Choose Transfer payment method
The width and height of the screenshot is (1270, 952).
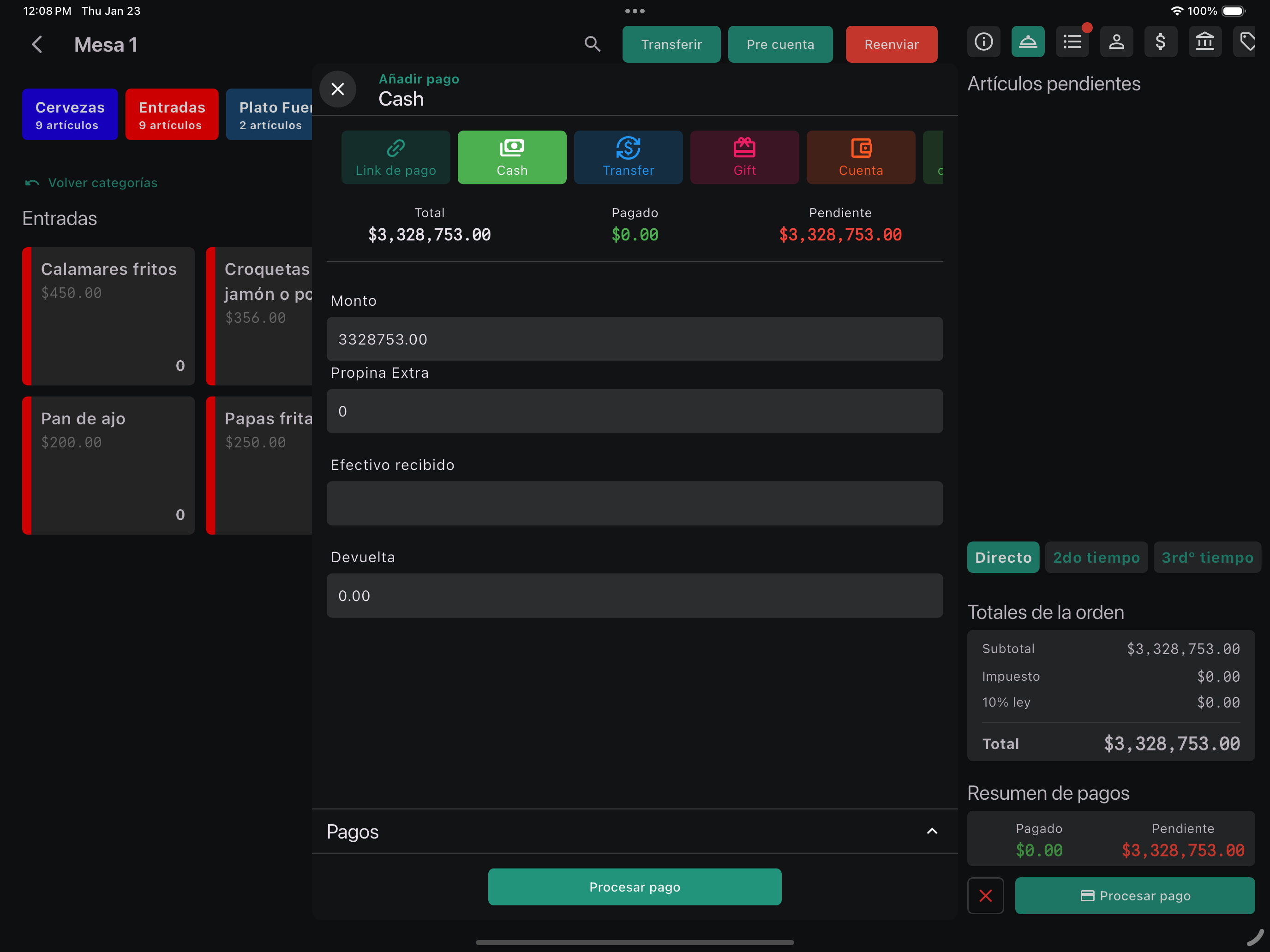click(628, 157)
